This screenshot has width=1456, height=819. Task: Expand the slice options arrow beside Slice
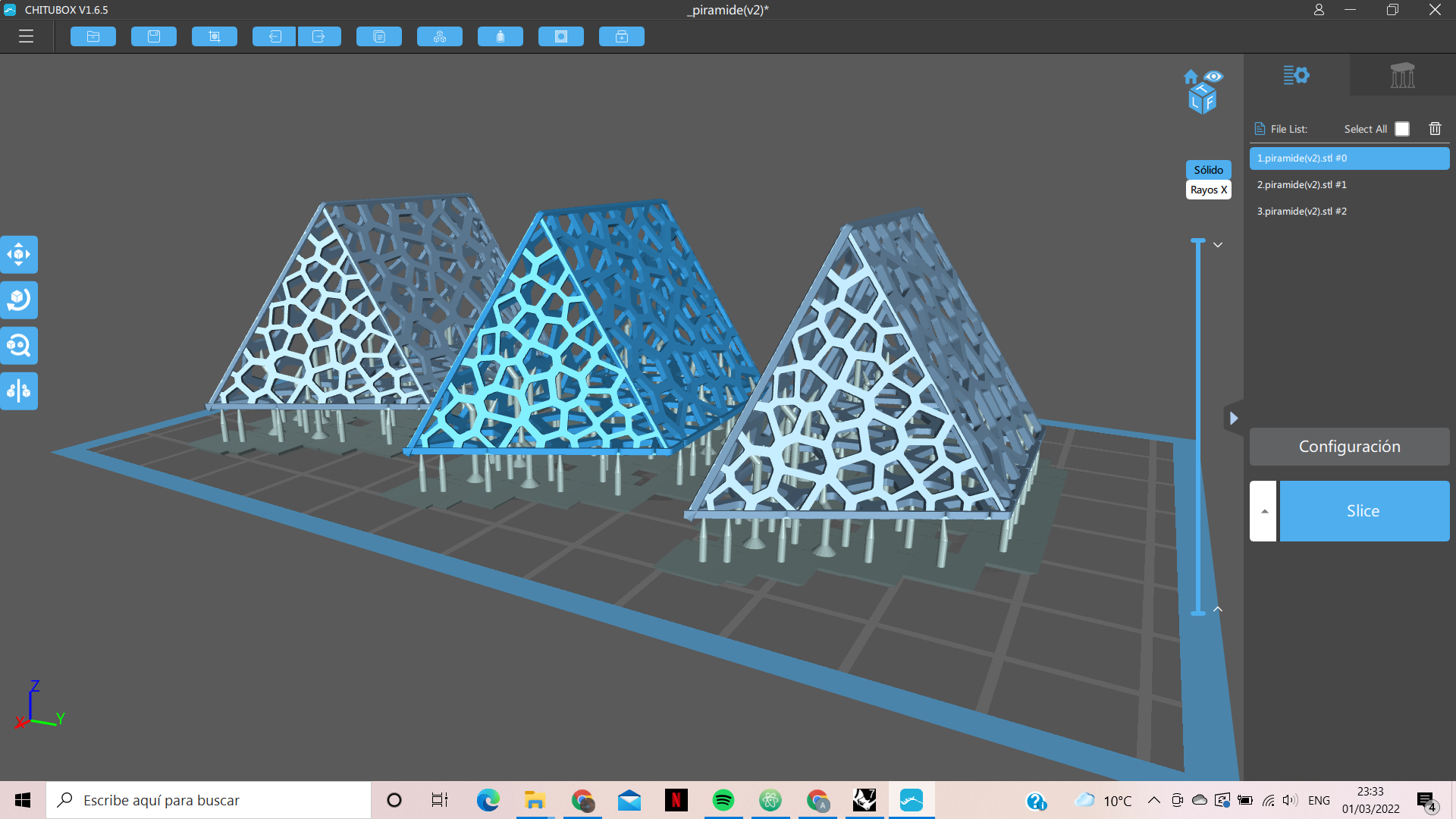click(1263, 511)
